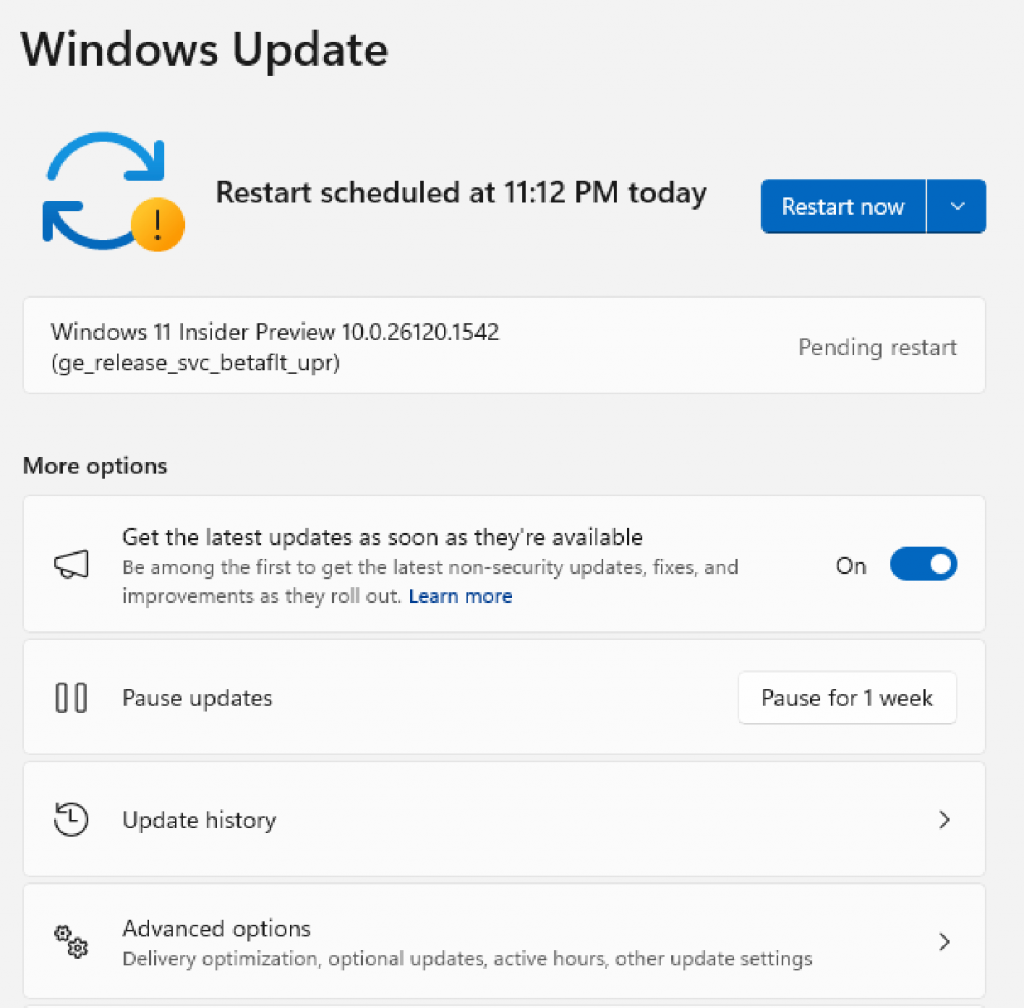Toggle off get the latest updates switch

[x=923, y=564]
